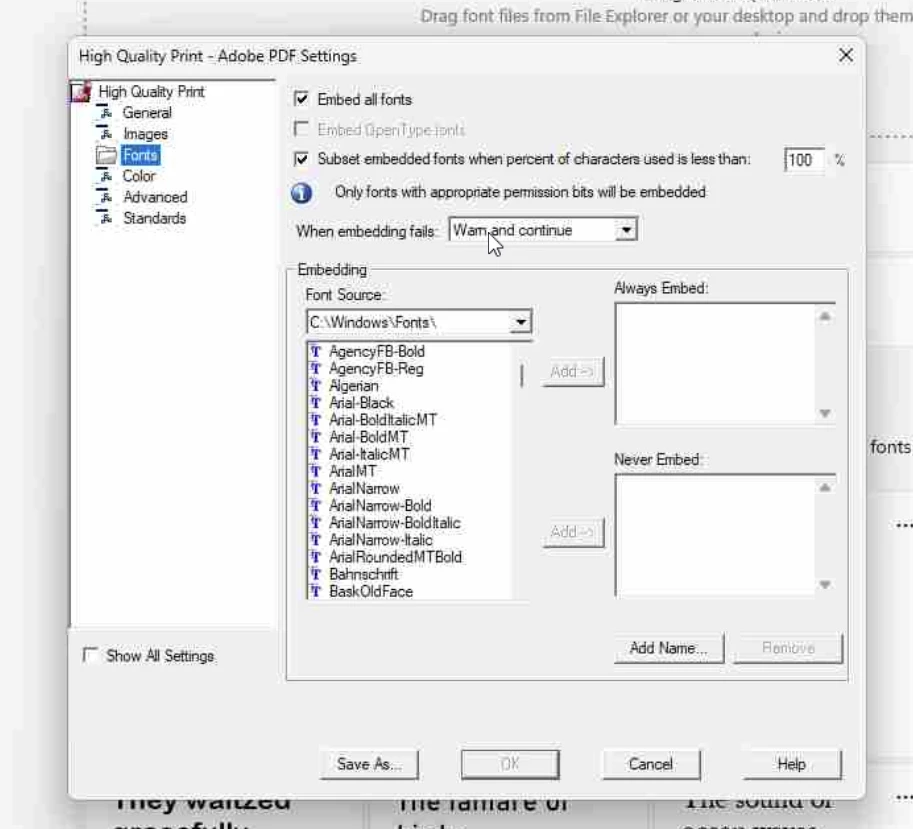Click font icon next to ArialNarrow-BoldItalic
This screenshot has height=829, width=913.
(316, 522)
